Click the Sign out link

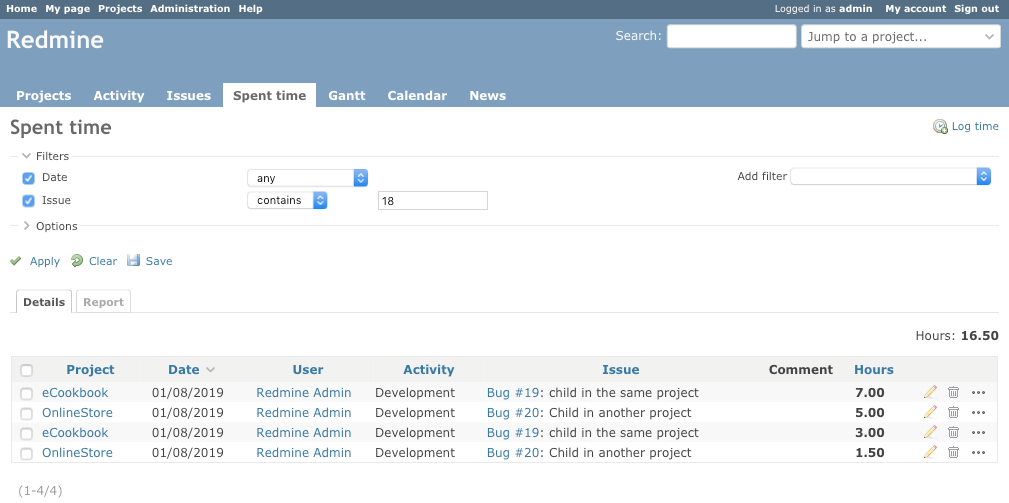pos(976,8)
